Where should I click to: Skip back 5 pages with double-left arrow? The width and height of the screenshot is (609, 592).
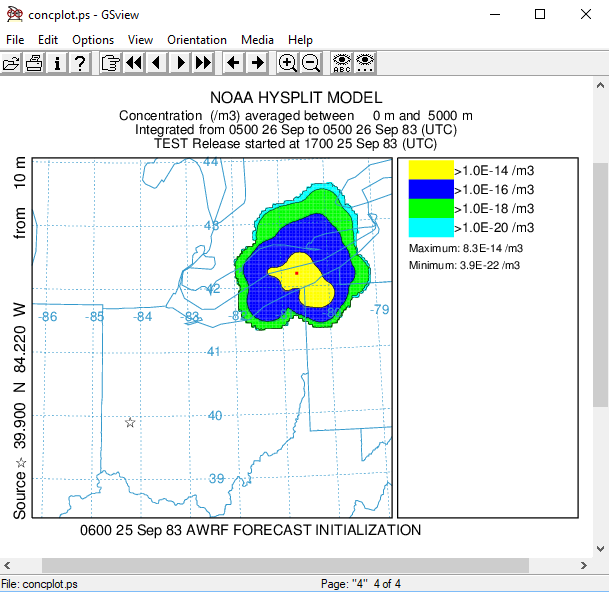coord(134,63)
